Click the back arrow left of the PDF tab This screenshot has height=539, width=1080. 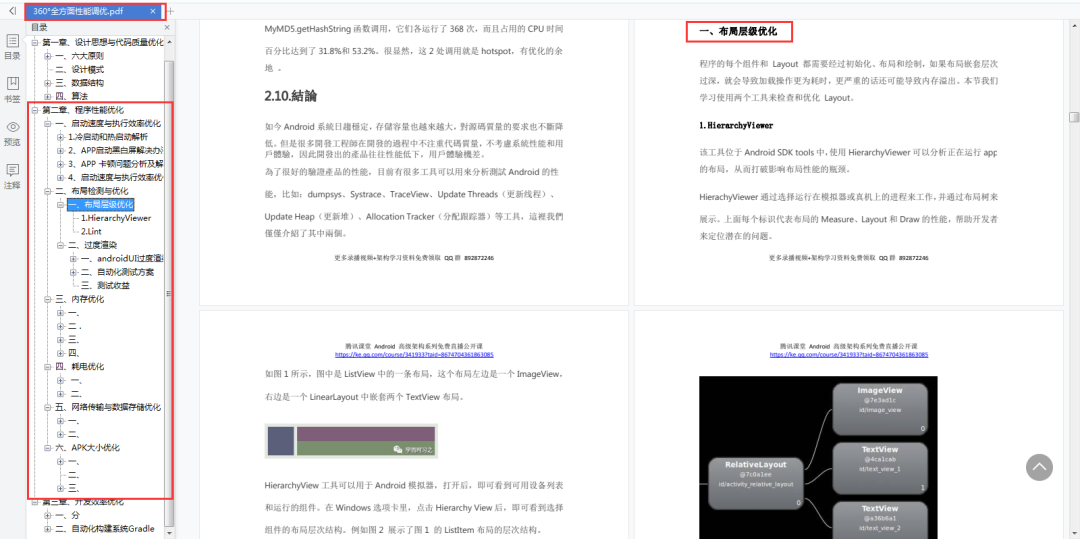coord(12,11)
